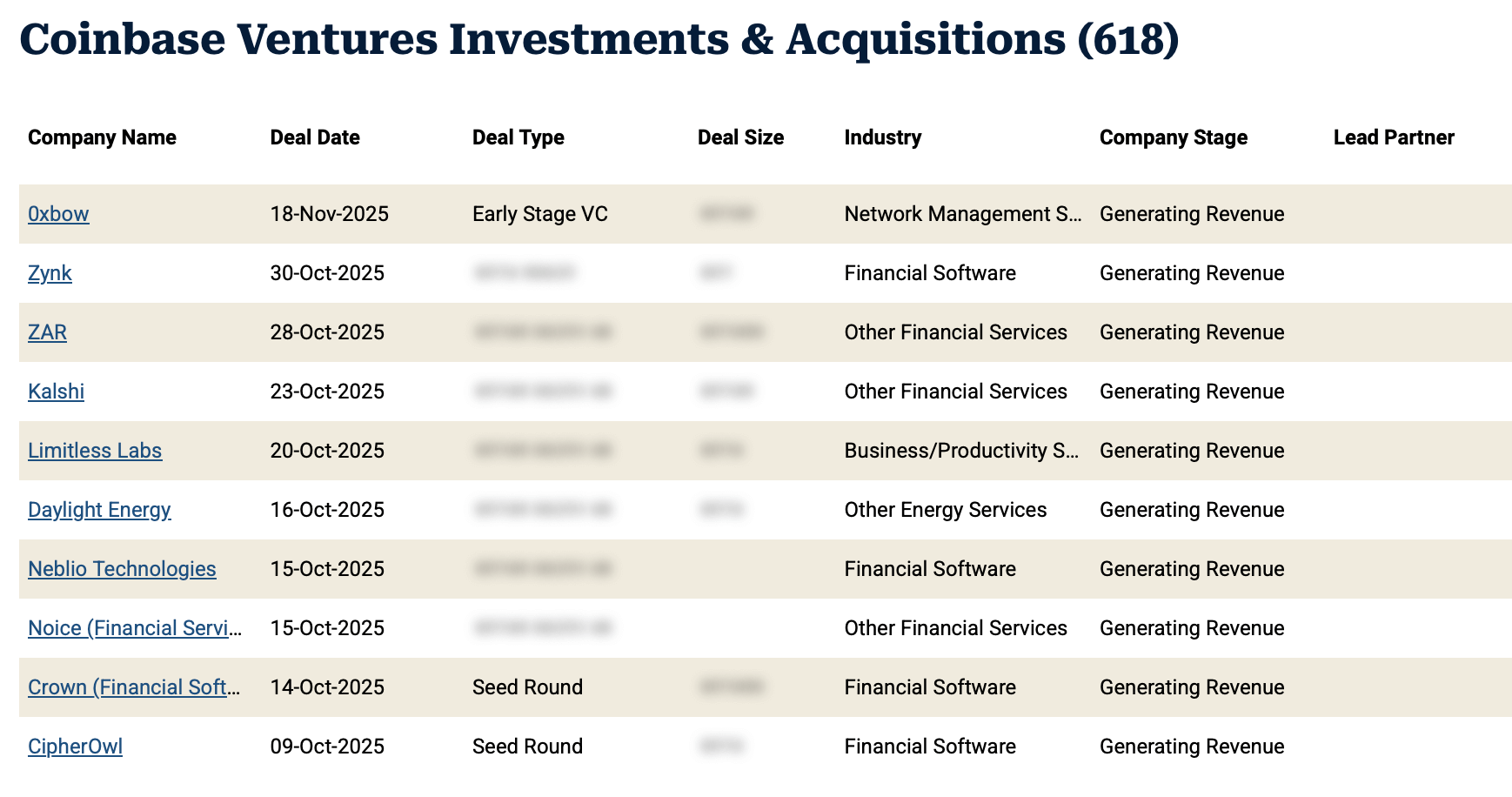Screen dimensions: 1512x797
Task: Click the Company Name column header
Action: [102, 137]
